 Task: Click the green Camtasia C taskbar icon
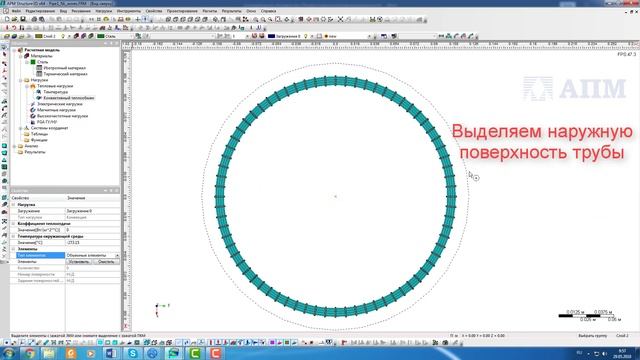[x=195, y=353]
